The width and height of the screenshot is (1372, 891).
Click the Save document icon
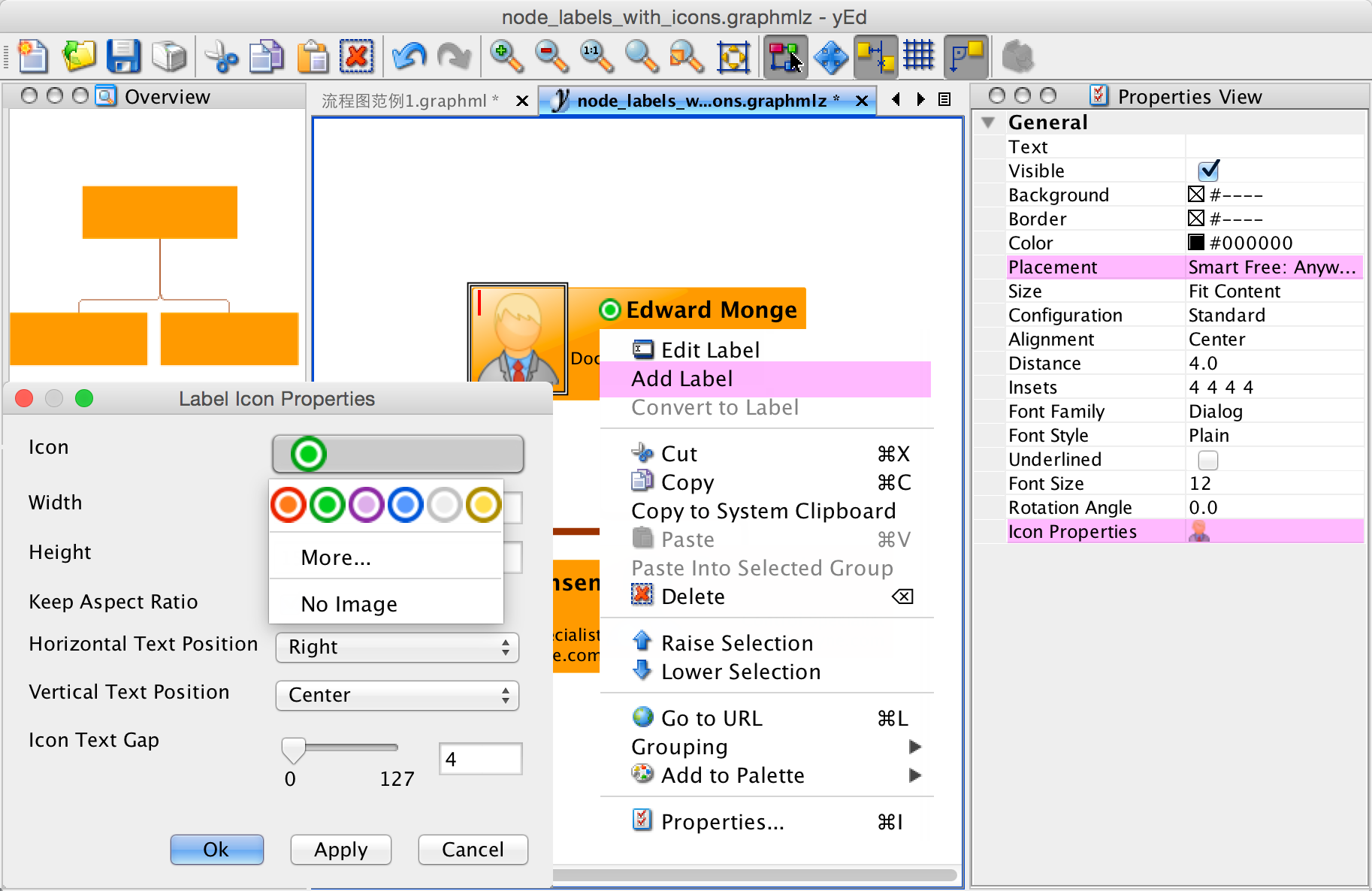pos(125,56)
